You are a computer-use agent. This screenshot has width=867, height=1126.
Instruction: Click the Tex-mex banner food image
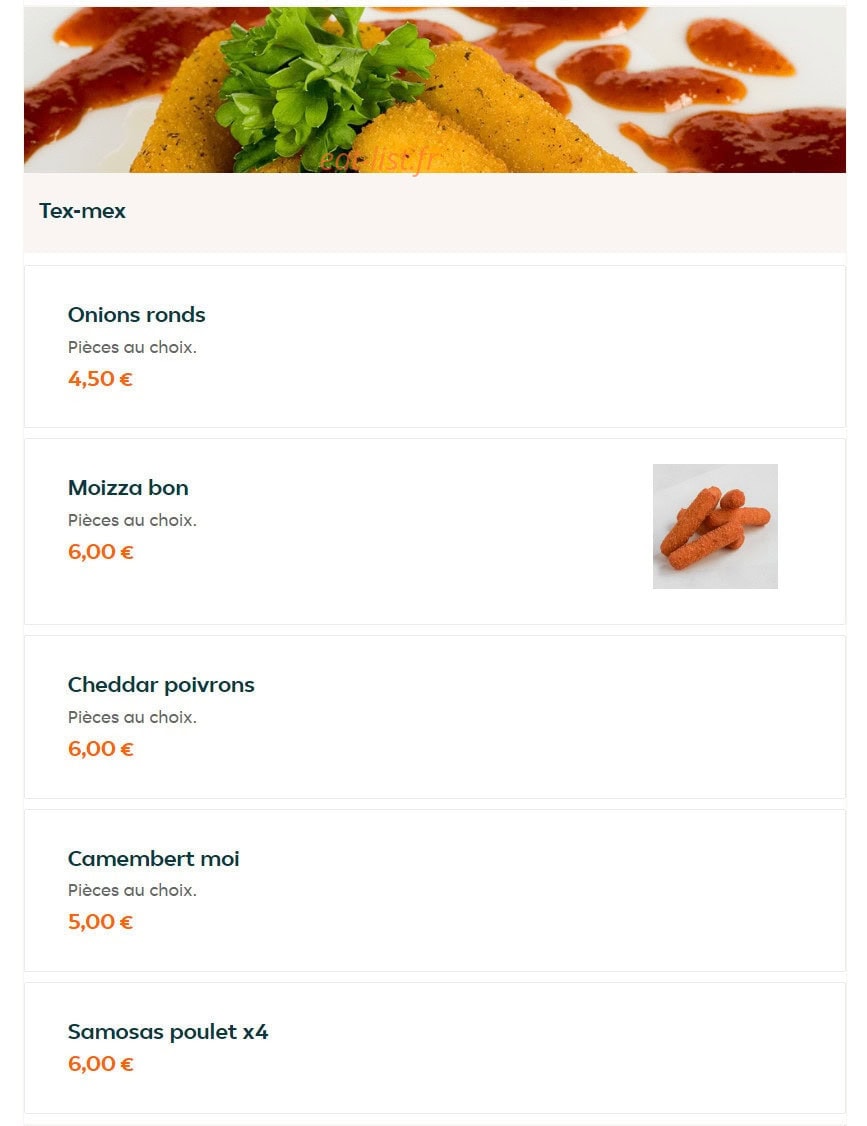[x=435, y=90]
